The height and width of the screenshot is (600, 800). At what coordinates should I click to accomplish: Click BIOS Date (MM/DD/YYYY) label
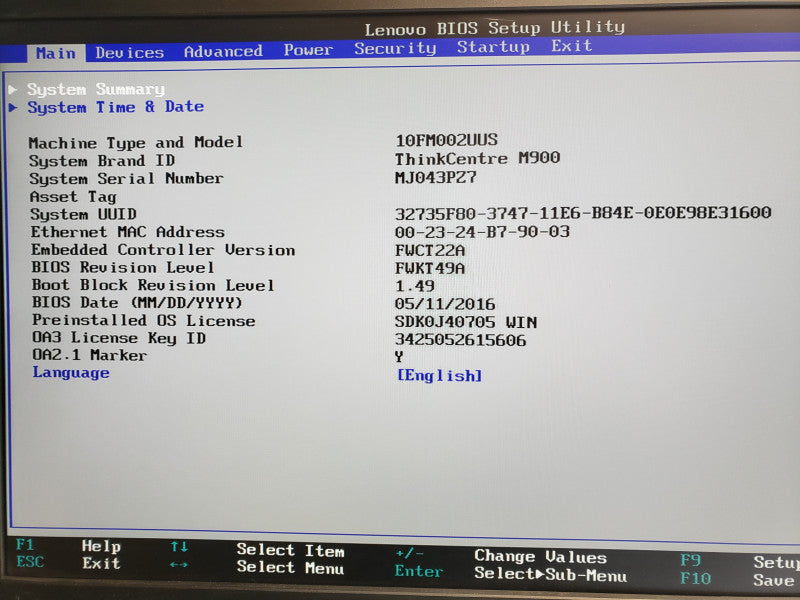[137, 303]
